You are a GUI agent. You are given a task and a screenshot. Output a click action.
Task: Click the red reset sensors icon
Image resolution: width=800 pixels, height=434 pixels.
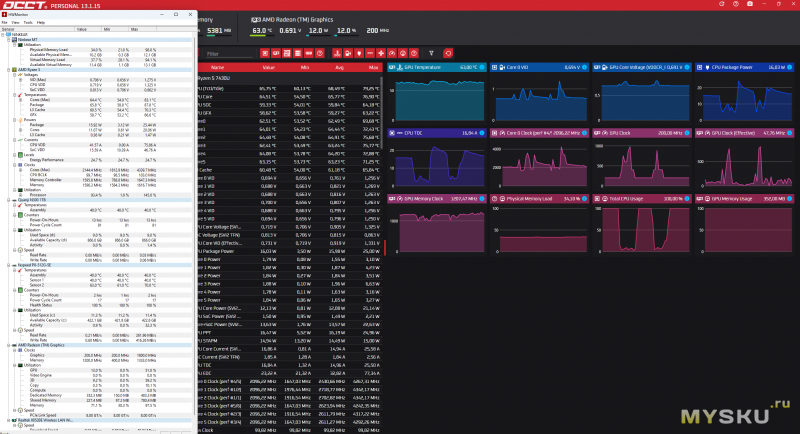pos(447,52)
